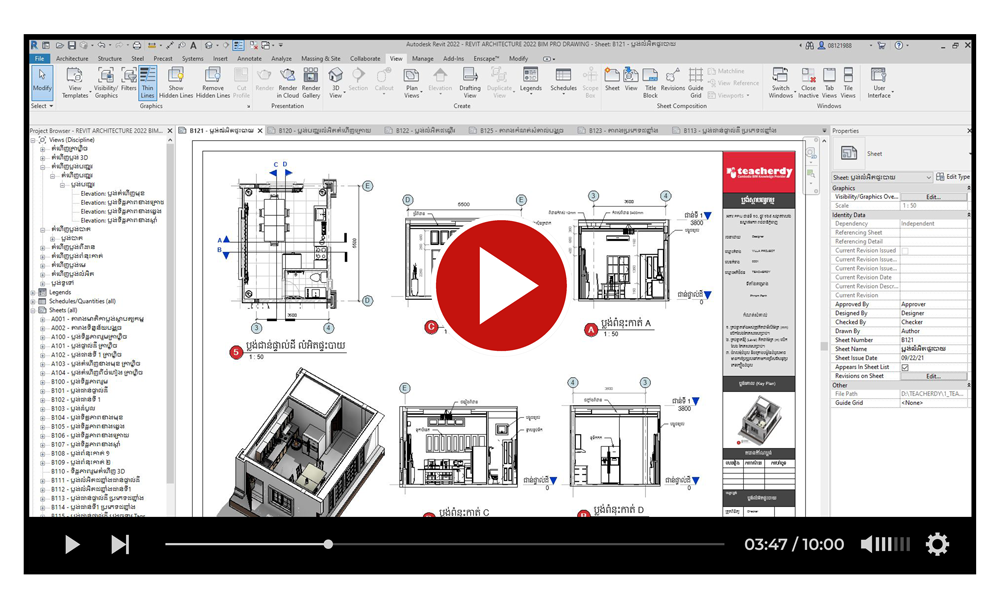Play the video with the red button

(501, 285)
